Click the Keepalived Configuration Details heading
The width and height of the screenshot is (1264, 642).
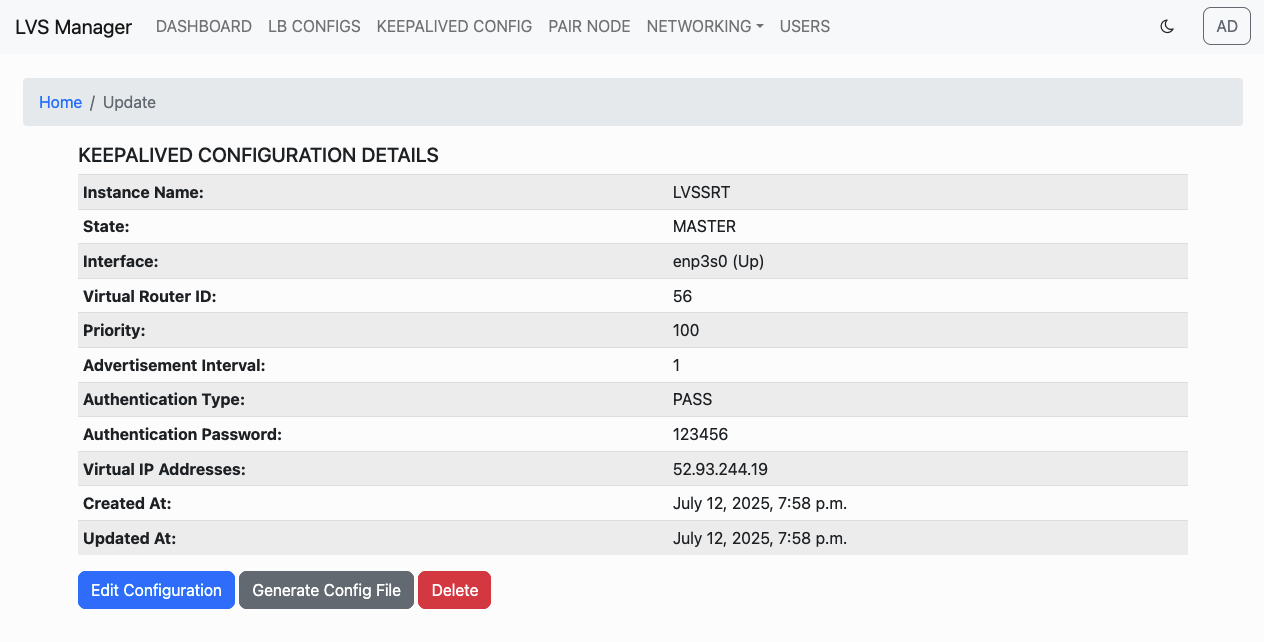[258, 155]
